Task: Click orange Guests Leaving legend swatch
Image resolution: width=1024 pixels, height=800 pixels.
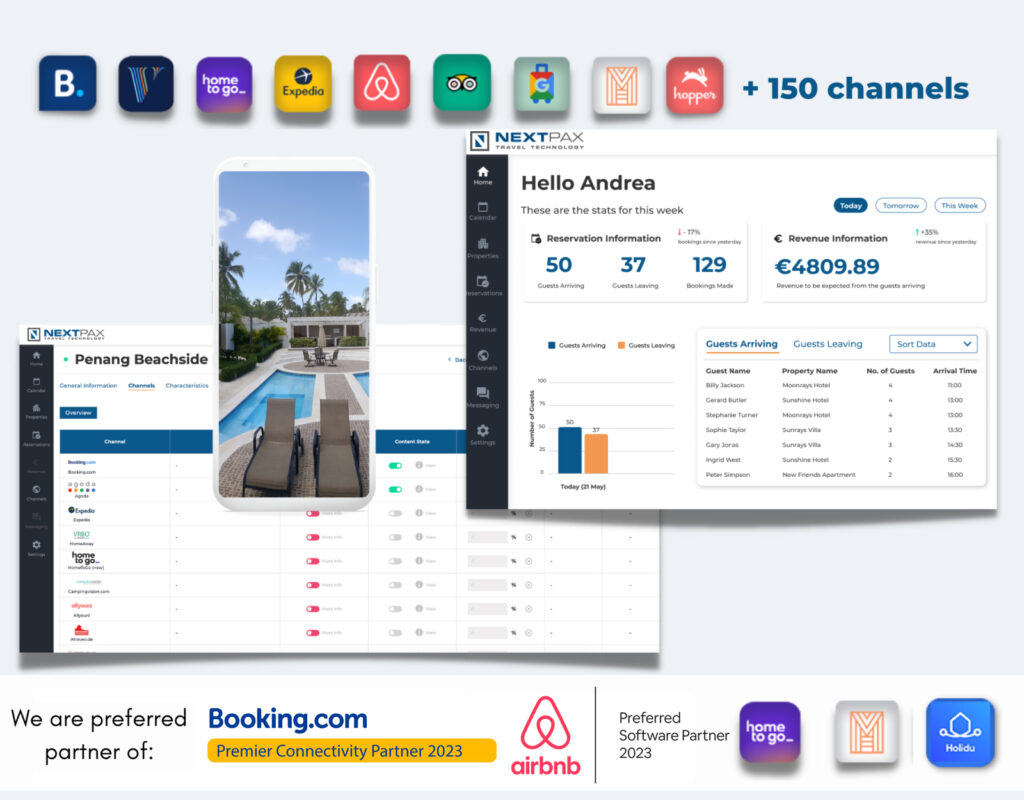Action: click(622, 345)
